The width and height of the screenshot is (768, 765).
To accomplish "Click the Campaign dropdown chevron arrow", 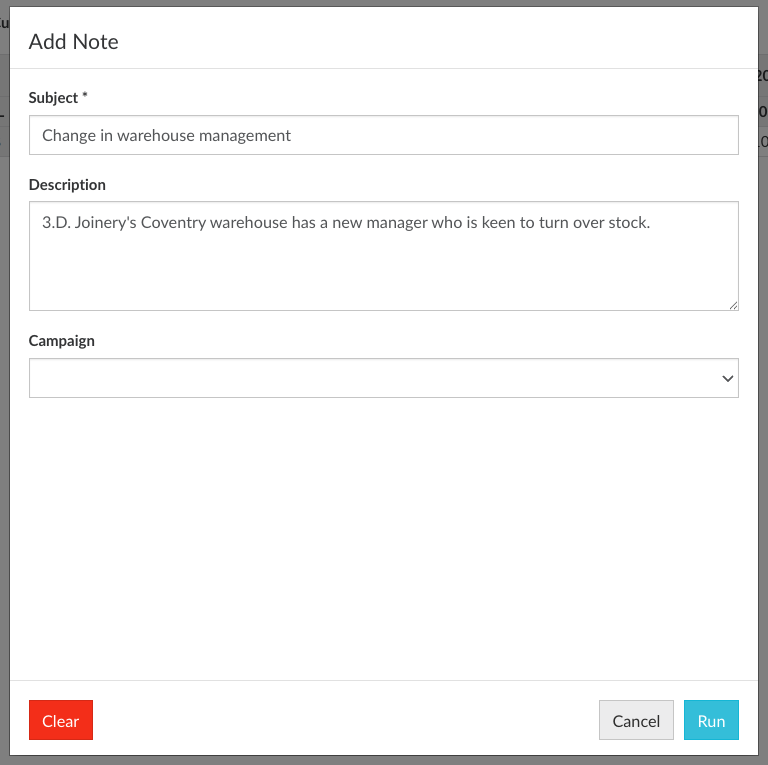I will 727,379.
